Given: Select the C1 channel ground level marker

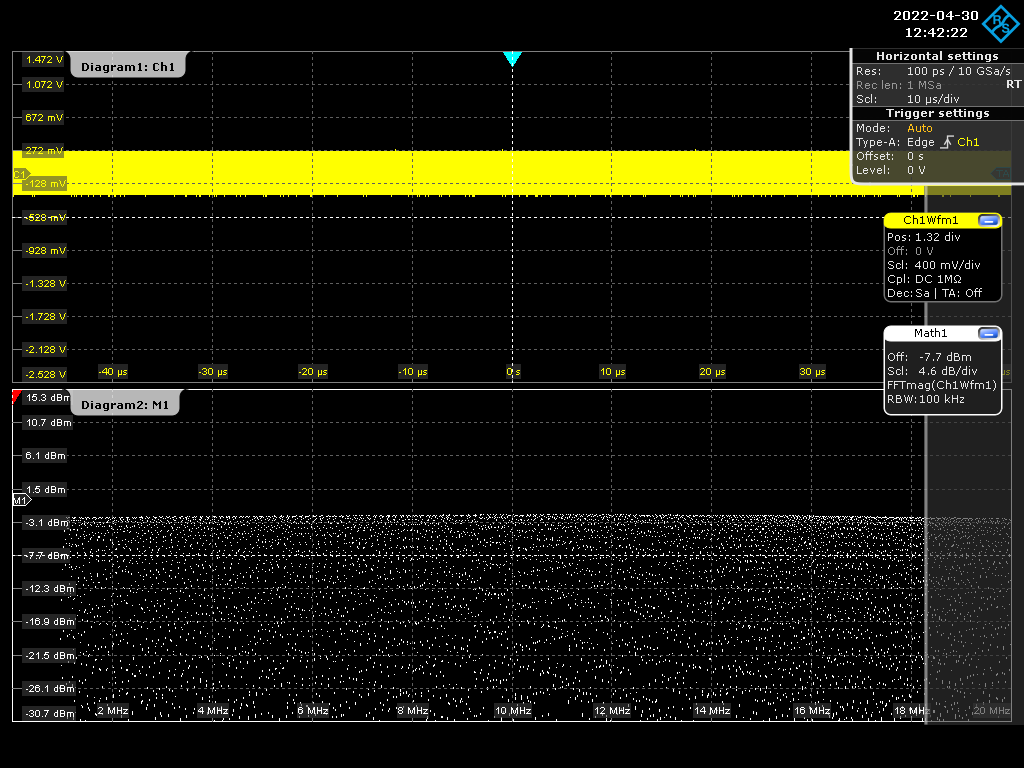Looking at the screenshot, I should pos(21,174).
